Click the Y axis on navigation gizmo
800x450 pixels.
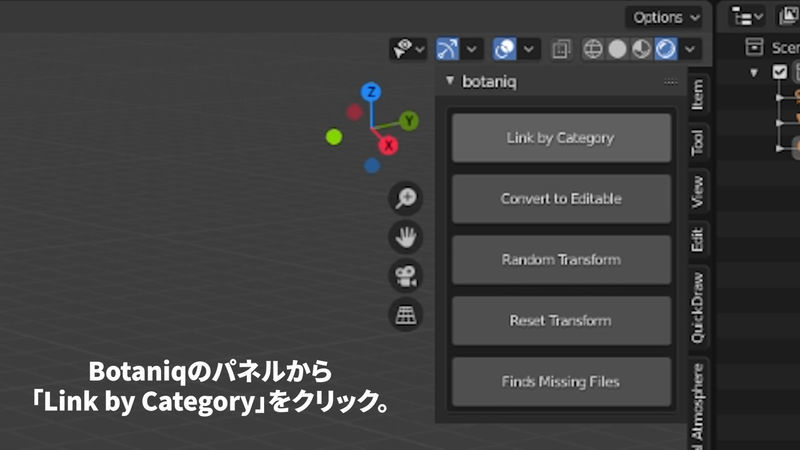point(409,121)
